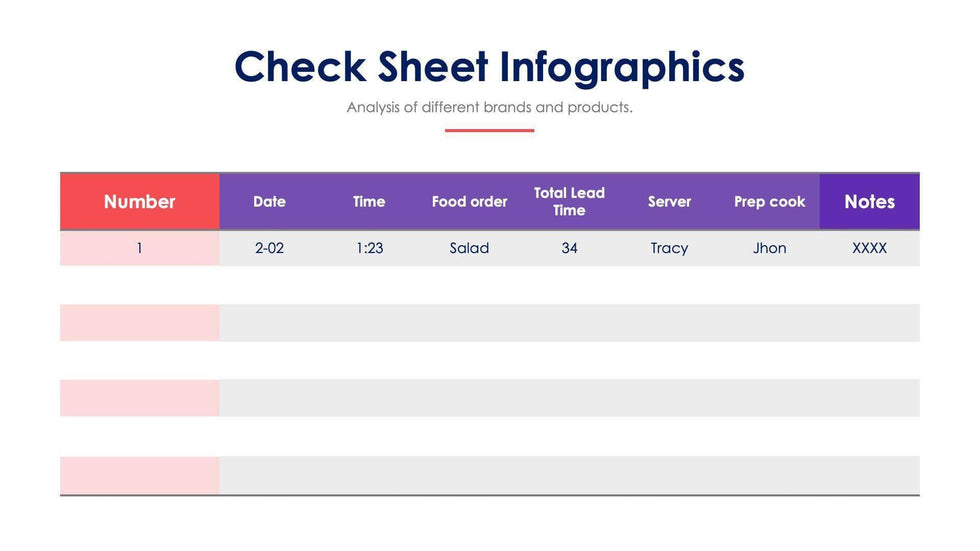
Task: Click the Check Sheet Infographics title
Action: click(x=489, y=67)
